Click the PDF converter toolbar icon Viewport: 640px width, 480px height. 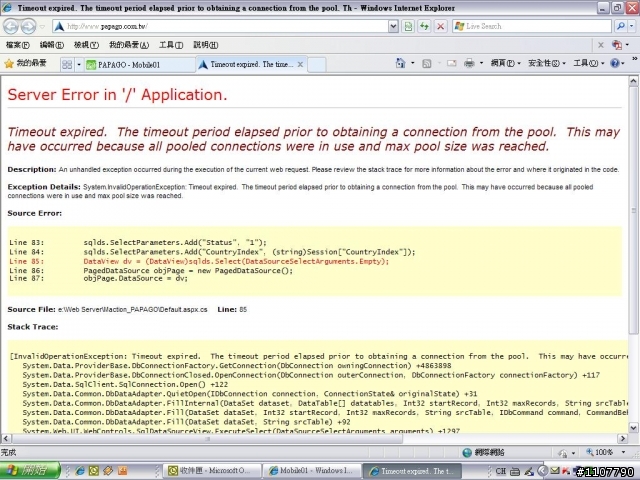click(617, 45)
